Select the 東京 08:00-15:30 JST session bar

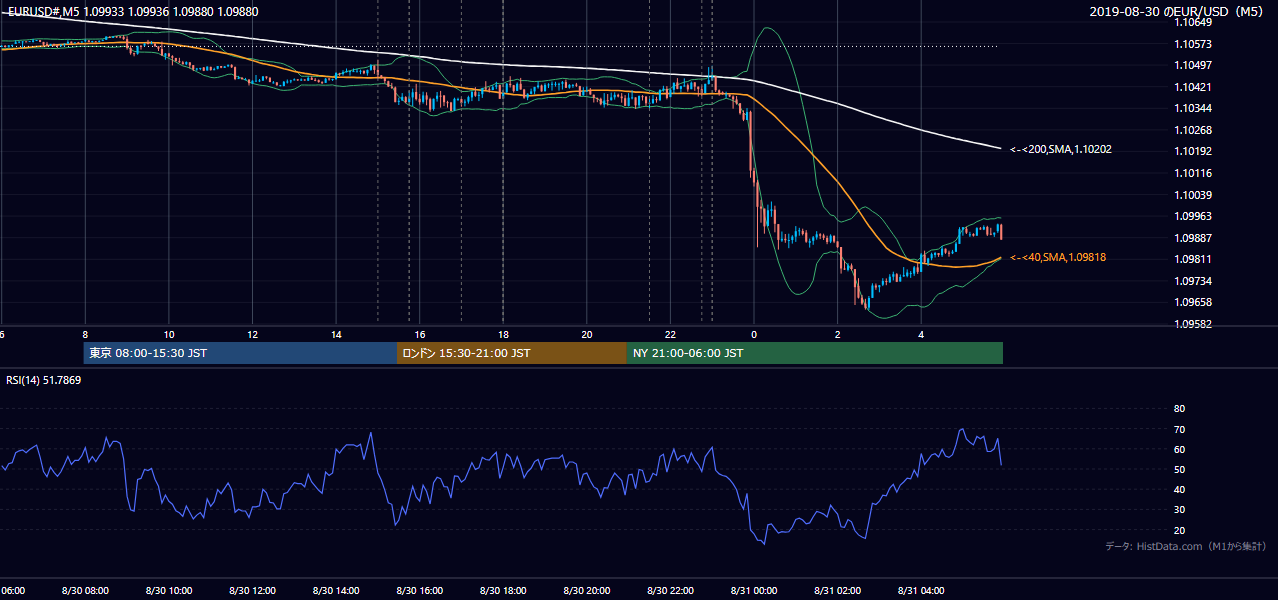[240, 353]
